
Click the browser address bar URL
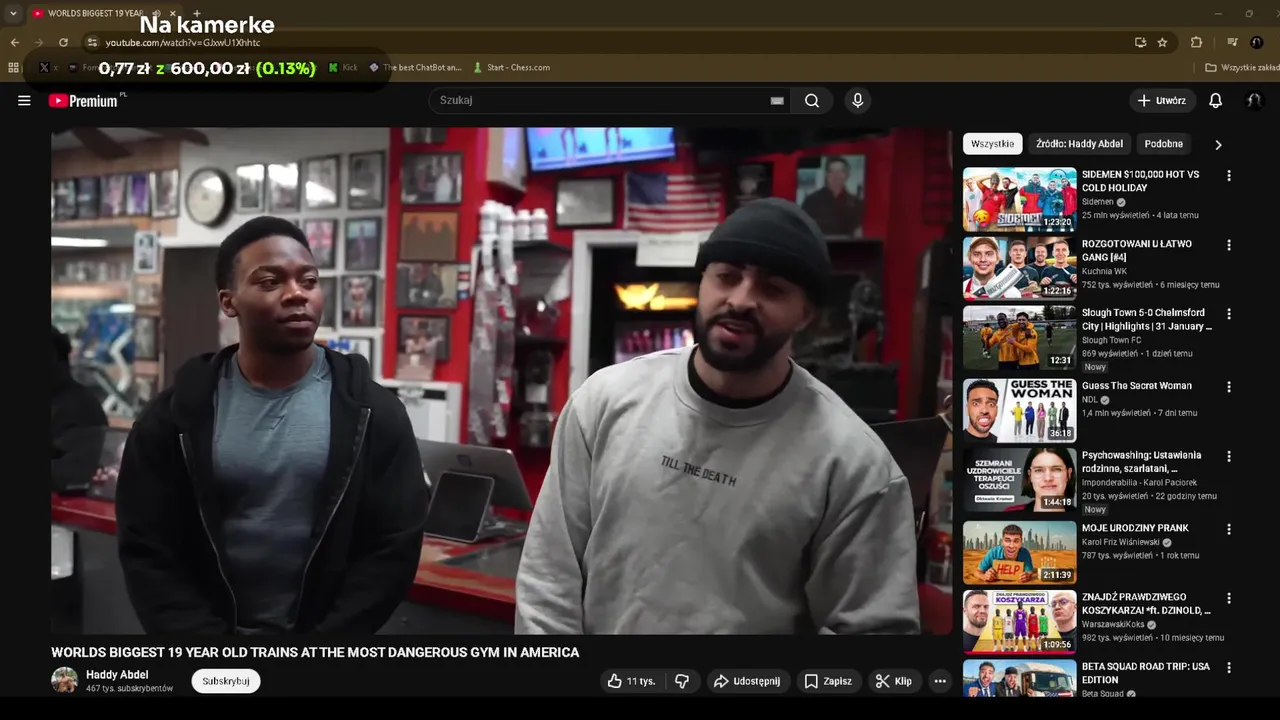[183, 42]
